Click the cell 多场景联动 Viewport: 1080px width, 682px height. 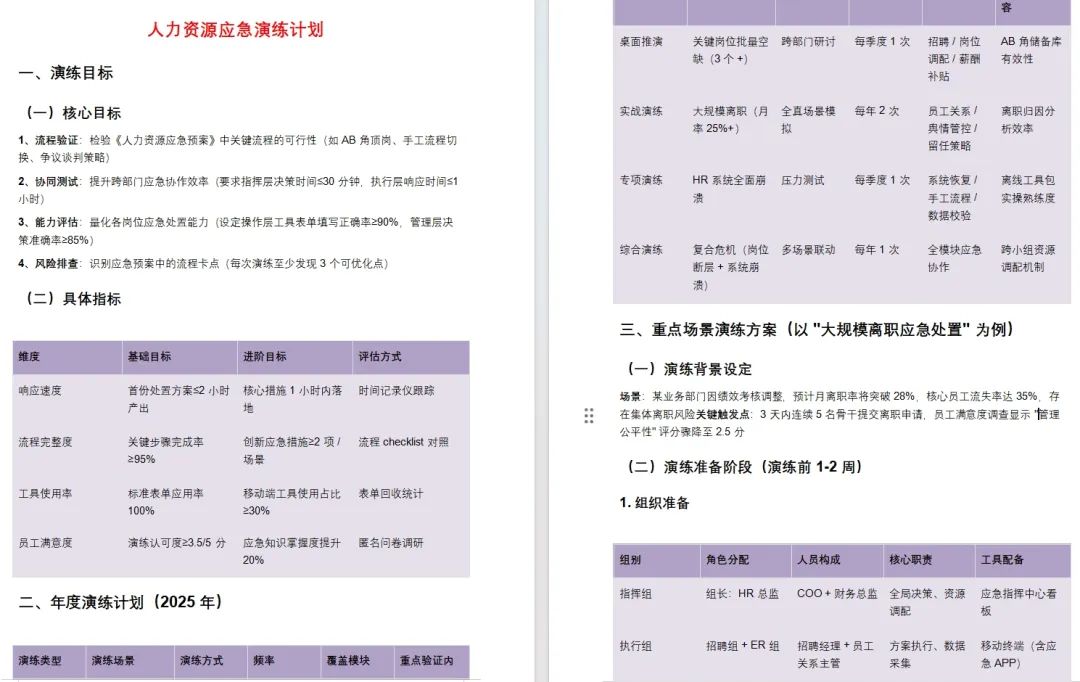[x=809, y=250]
